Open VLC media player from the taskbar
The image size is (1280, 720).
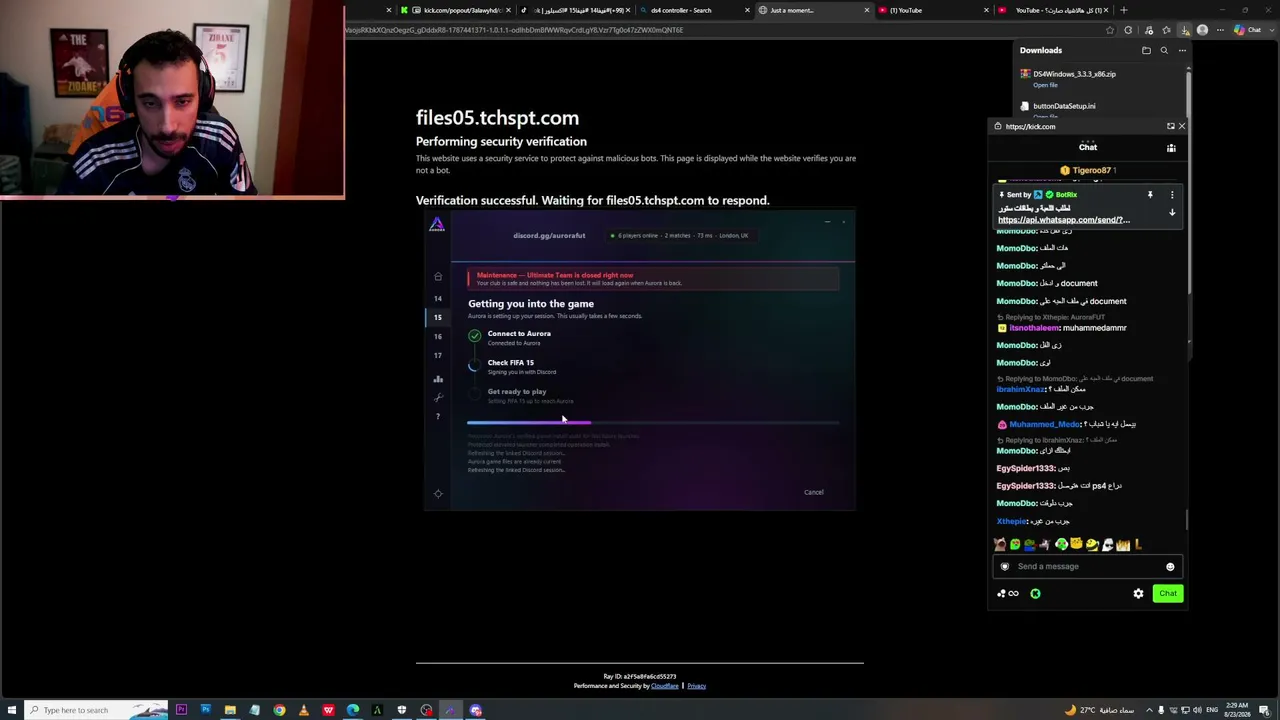click(x=304, y=710)
